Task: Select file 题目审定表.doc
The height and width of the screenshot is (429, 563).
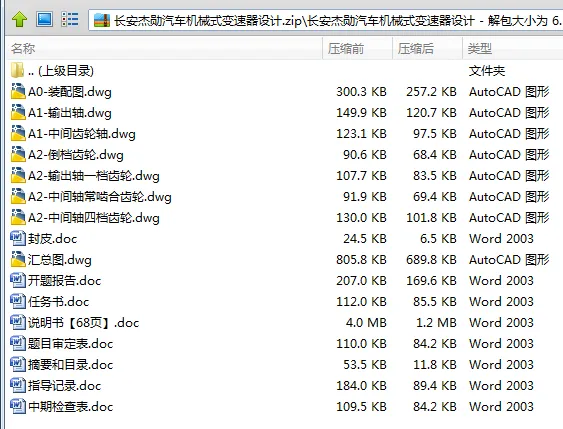Action: pyautogui.click(x=70, y=344)
